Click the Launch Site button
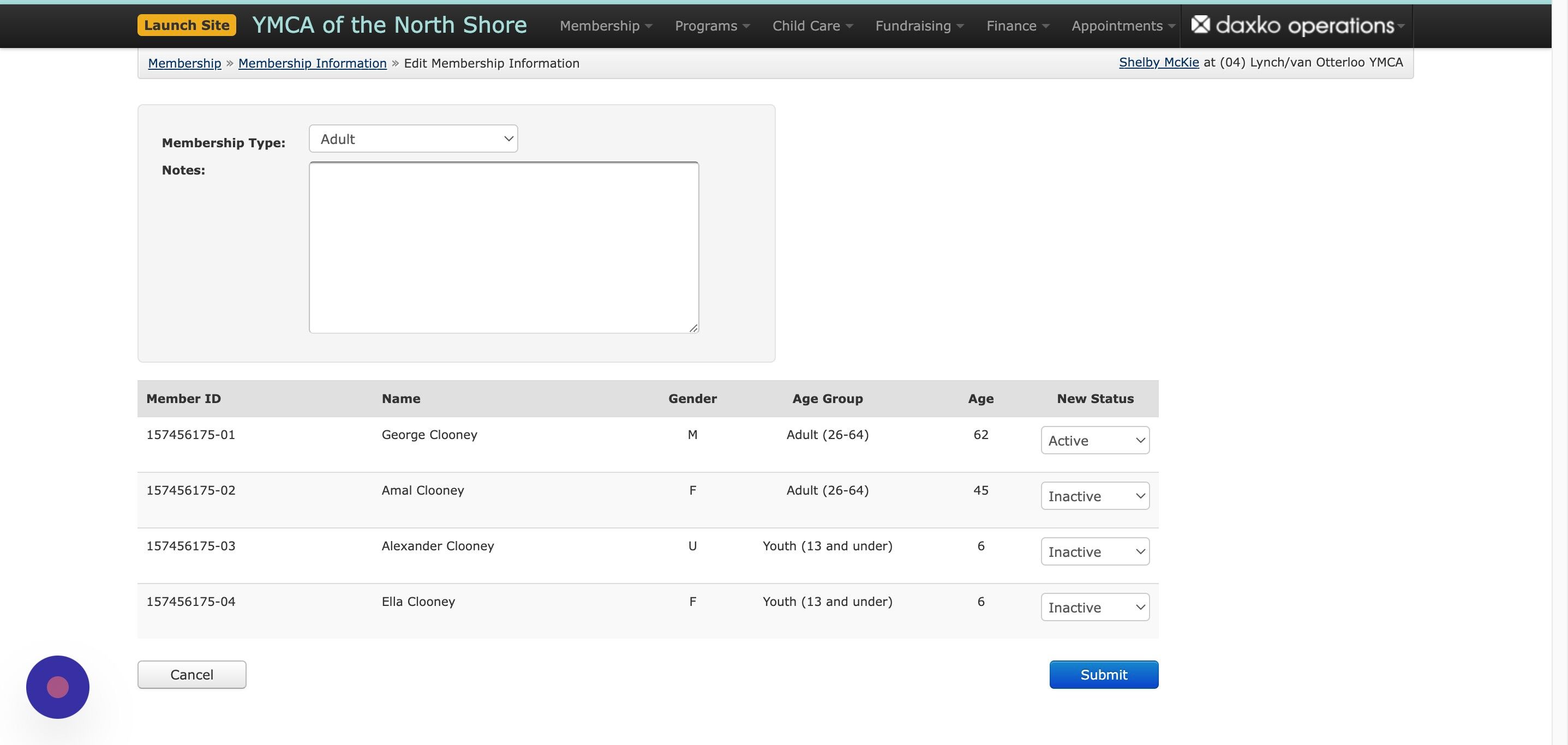 (187, 25)
